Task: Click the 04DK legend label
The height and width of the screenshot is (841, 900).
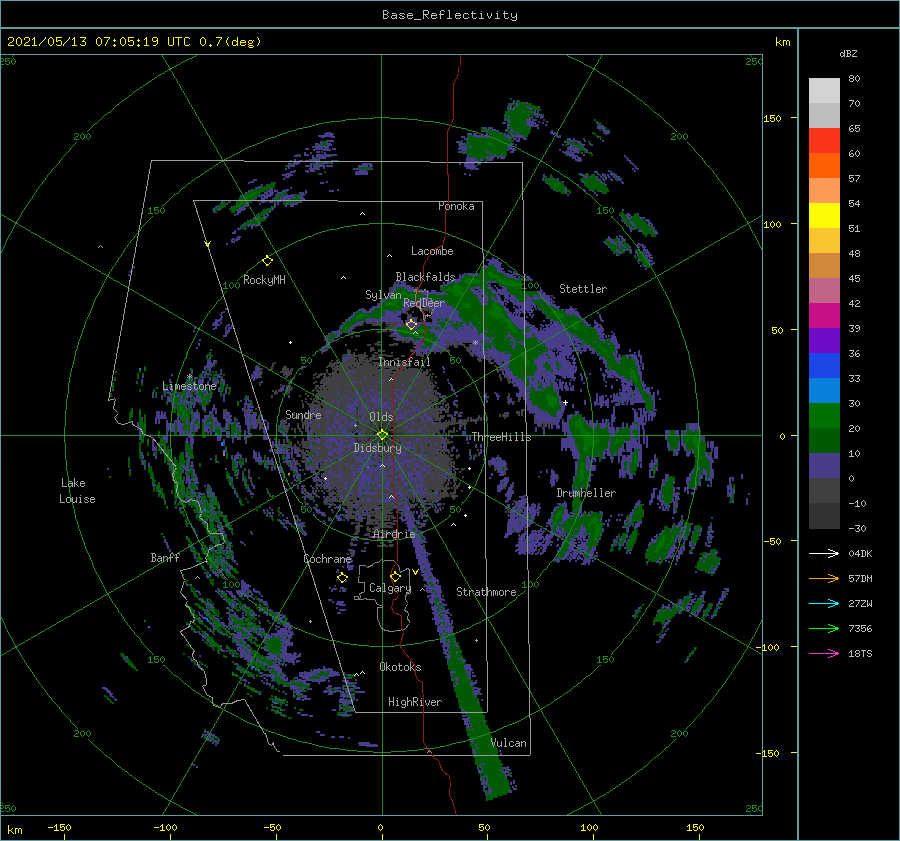Action: [860, 553]
